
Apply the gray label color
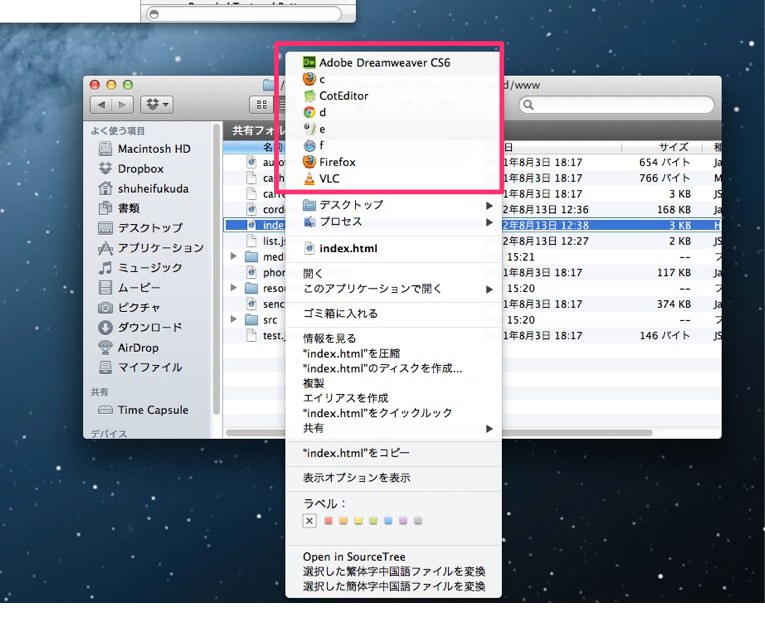(418, 521)
